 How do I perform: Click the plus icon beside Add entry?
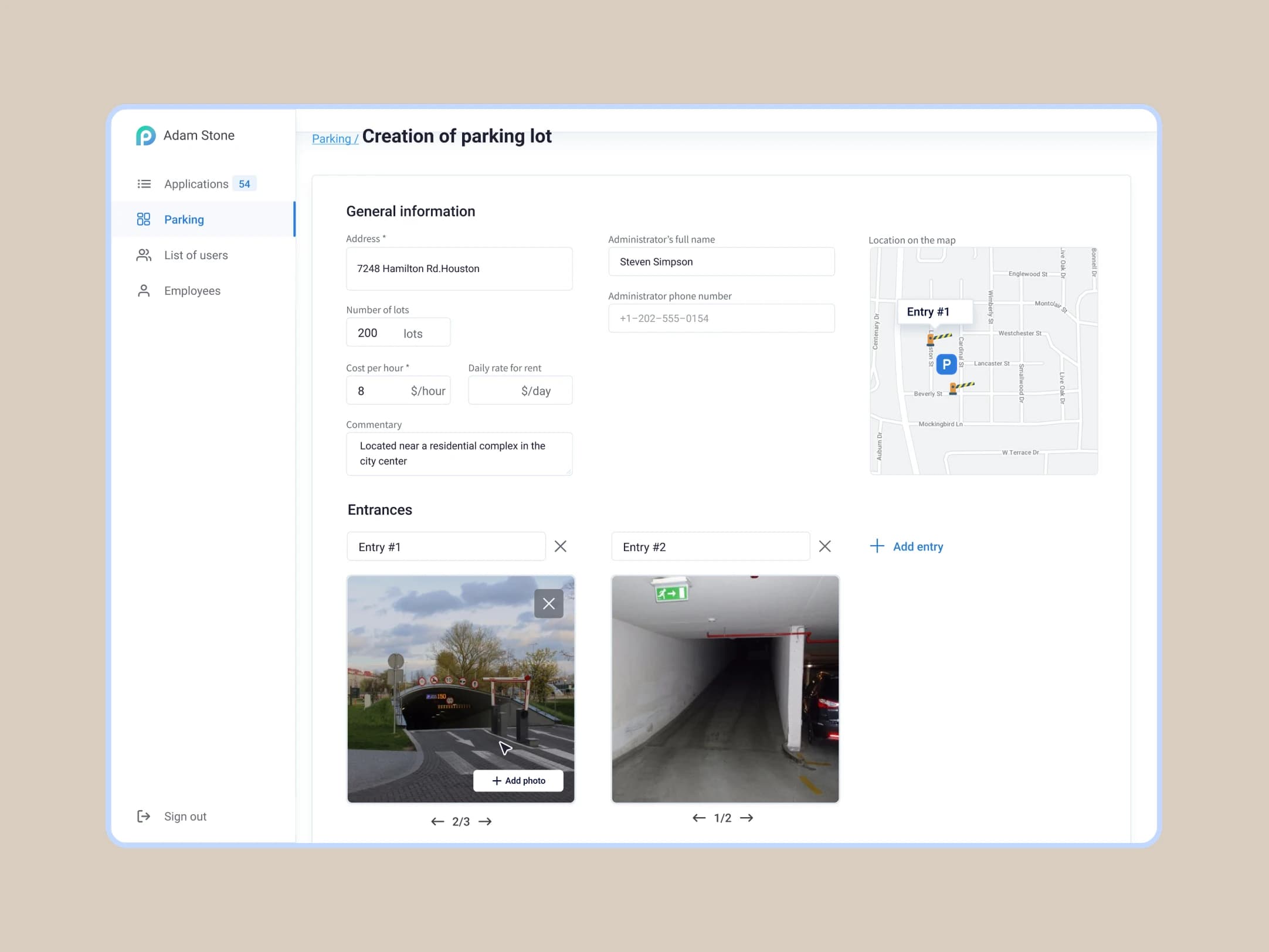point(877,546)
